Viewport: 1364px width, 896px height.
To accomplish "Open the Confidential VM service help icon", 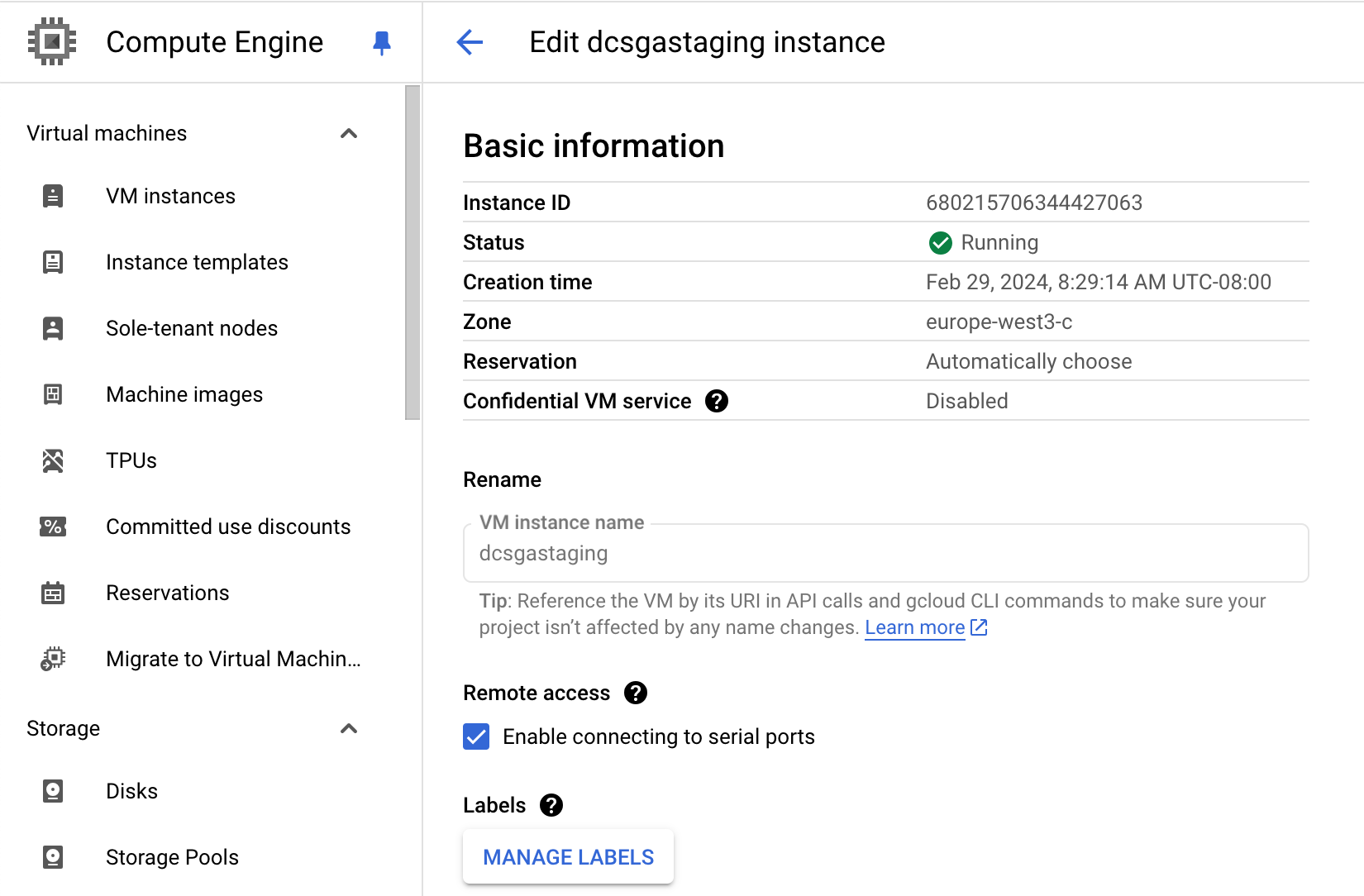I will click(x=718, y=401).
